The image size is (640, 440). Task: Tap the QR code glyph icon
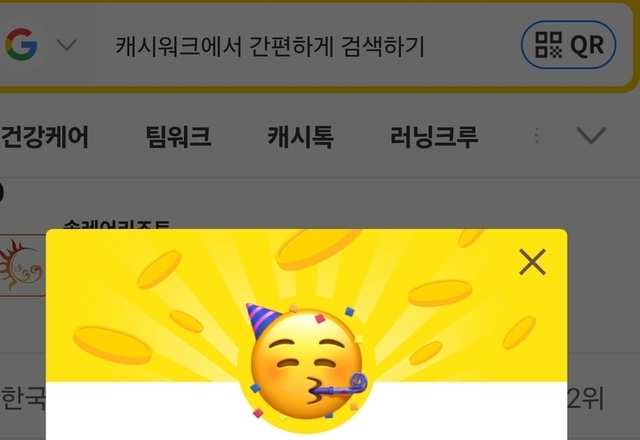tap(549, 44)
